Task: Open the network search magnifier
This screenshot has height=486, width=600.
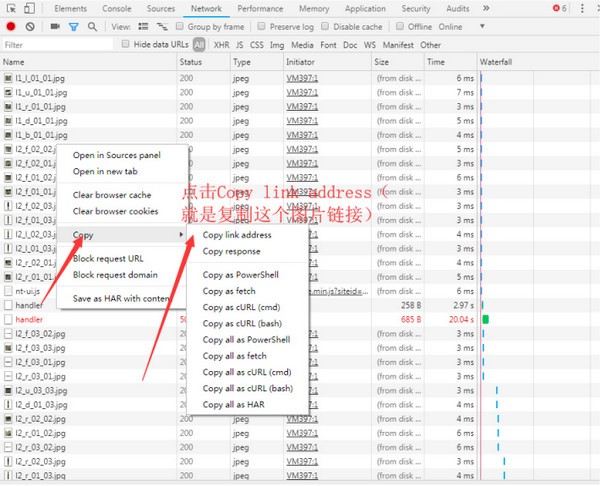Action: pyautogui.click(x=92, y=27)
